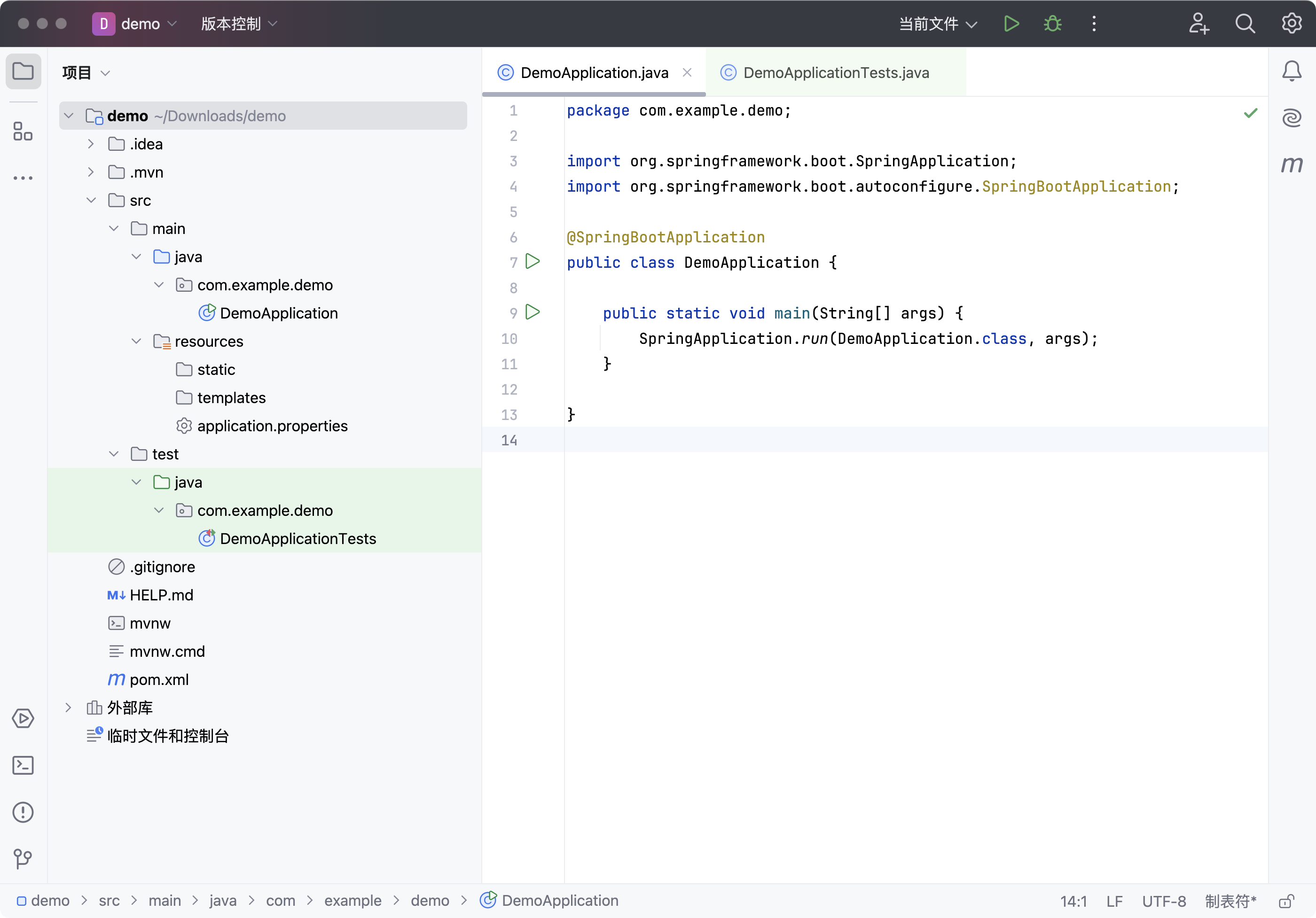Select mvnw.cmd file

pyautogui.click(x=157, y=652)
